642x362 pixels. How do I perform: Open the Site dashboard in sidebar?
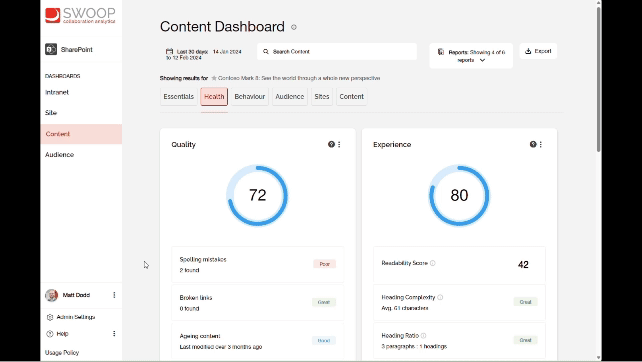click(x=51, y=113)
